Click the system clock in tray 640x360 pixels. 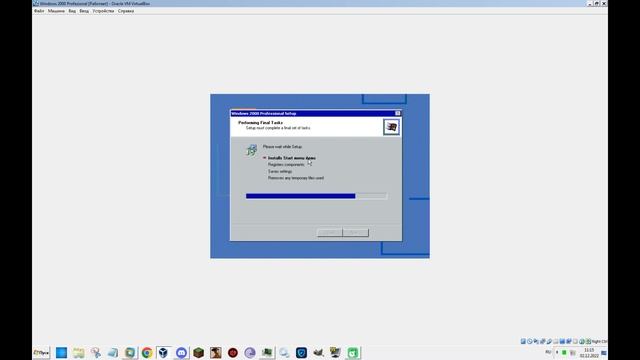(589, 353)
